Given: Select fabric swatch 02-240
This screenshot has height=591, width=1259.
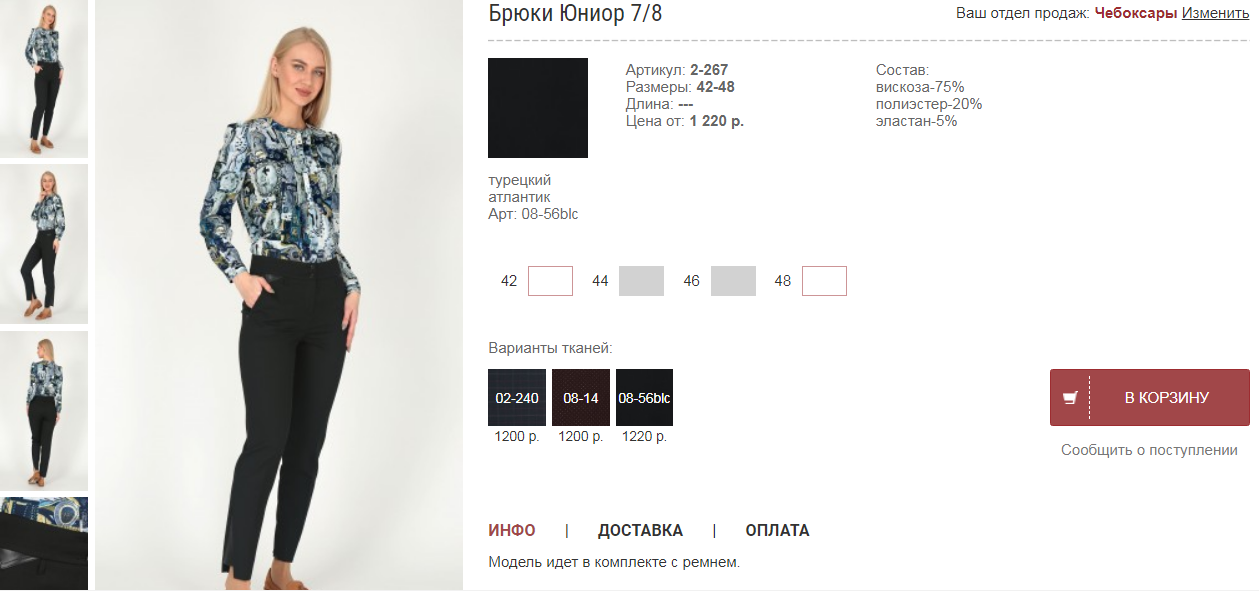Looking at the screenshot, I should (x=517, y=398).
